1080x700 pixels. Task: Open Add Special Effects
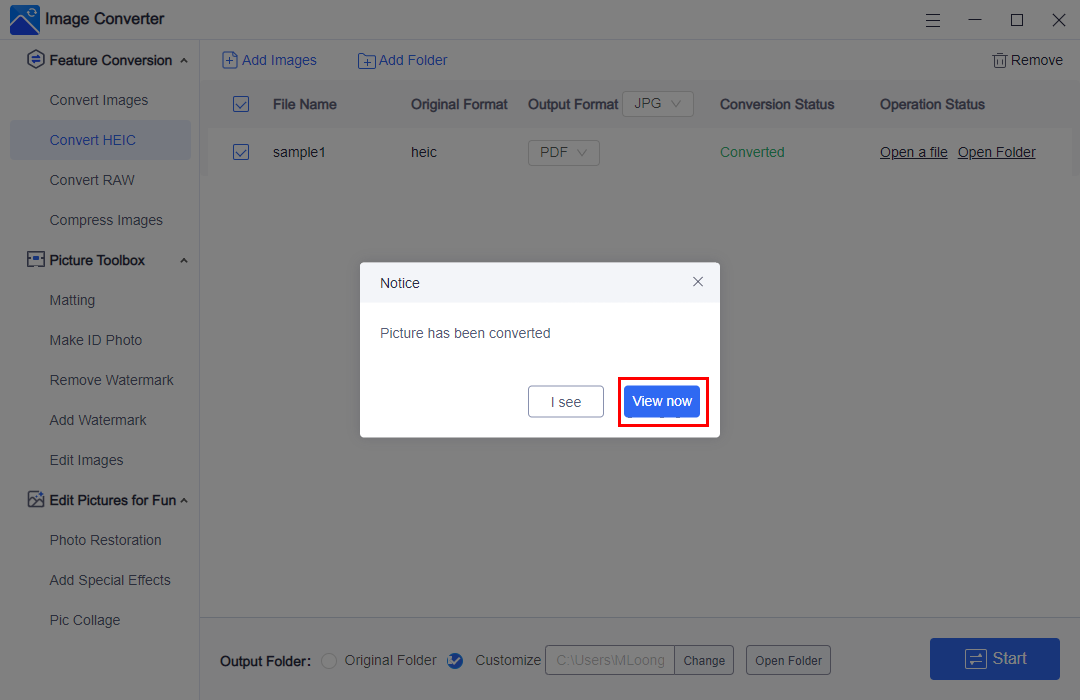coord(110,579)
